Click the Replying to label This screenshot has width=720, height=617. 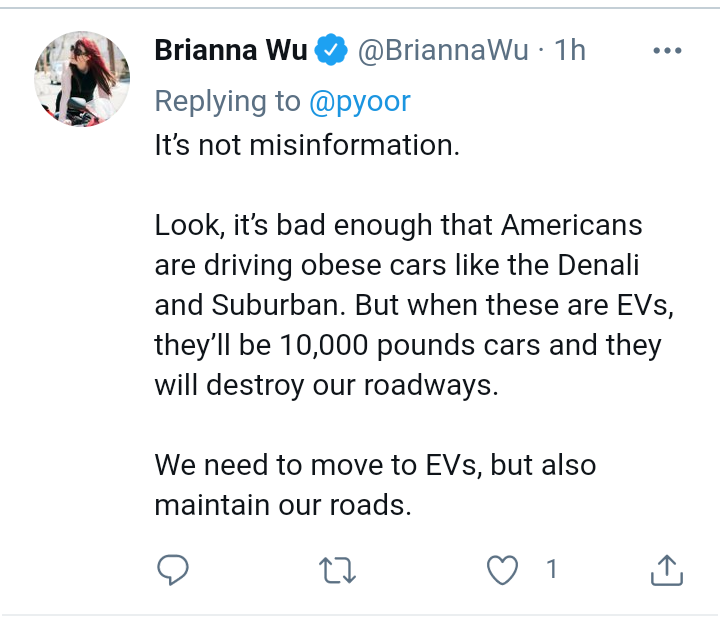pyautogui.click(x=228, y=101)
